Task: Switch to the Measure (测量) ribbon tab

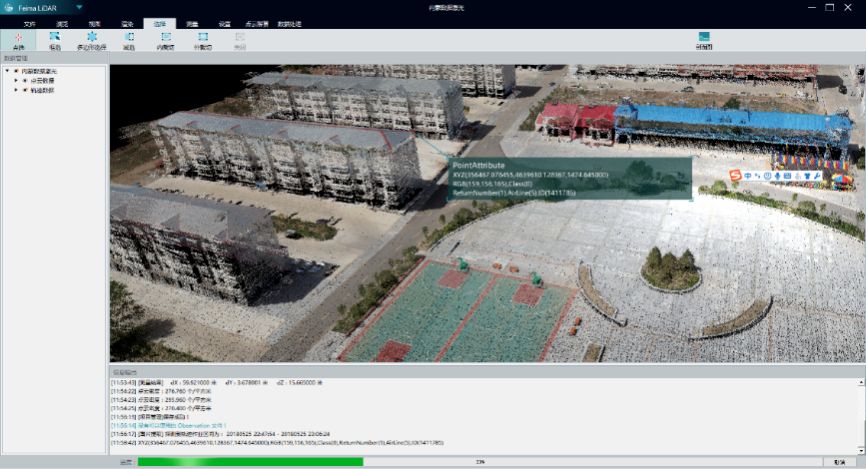Action: point(192,22)
